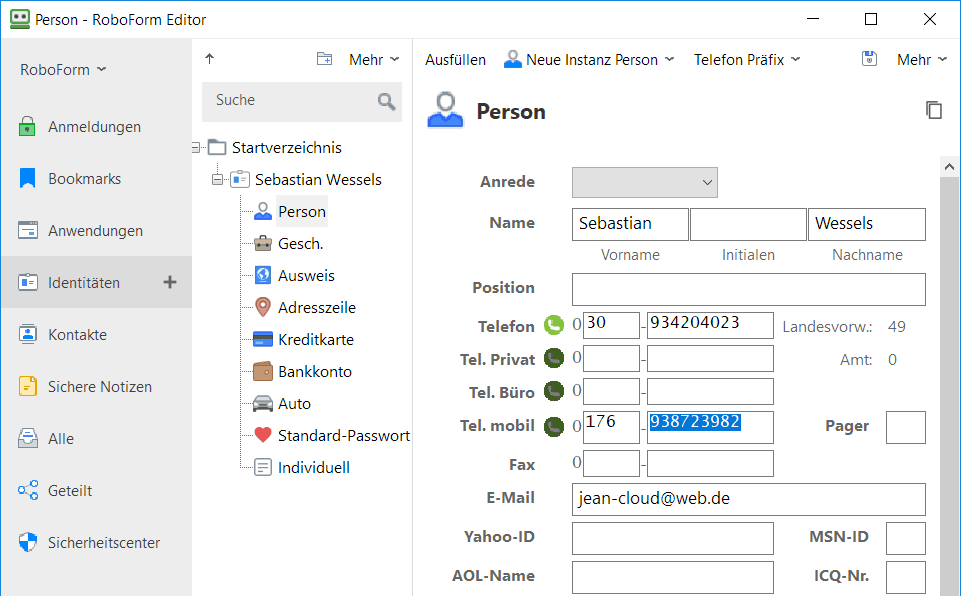This screenshot has width=961, height=596.
Task: Click the Pager input field
Action: (906, 427)
